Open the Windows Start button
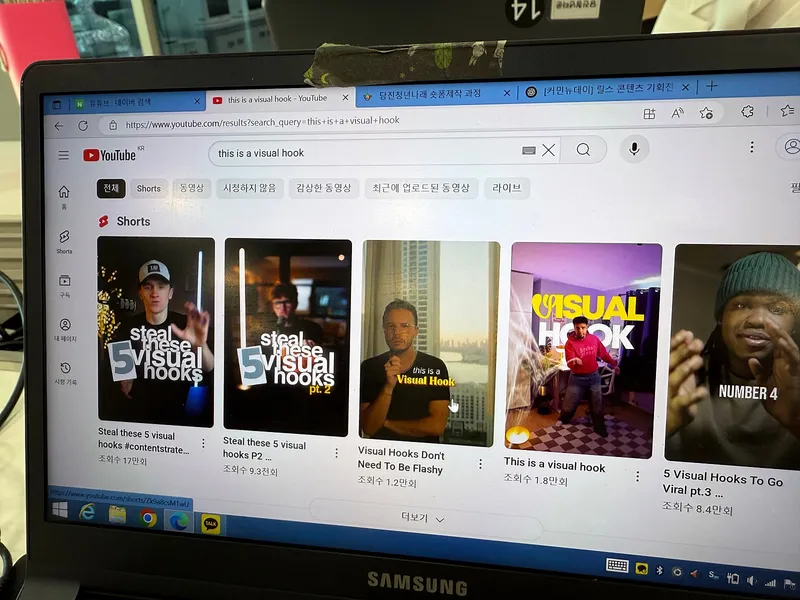The height and width of the screenshot is (600, 800). coord(60,510)
